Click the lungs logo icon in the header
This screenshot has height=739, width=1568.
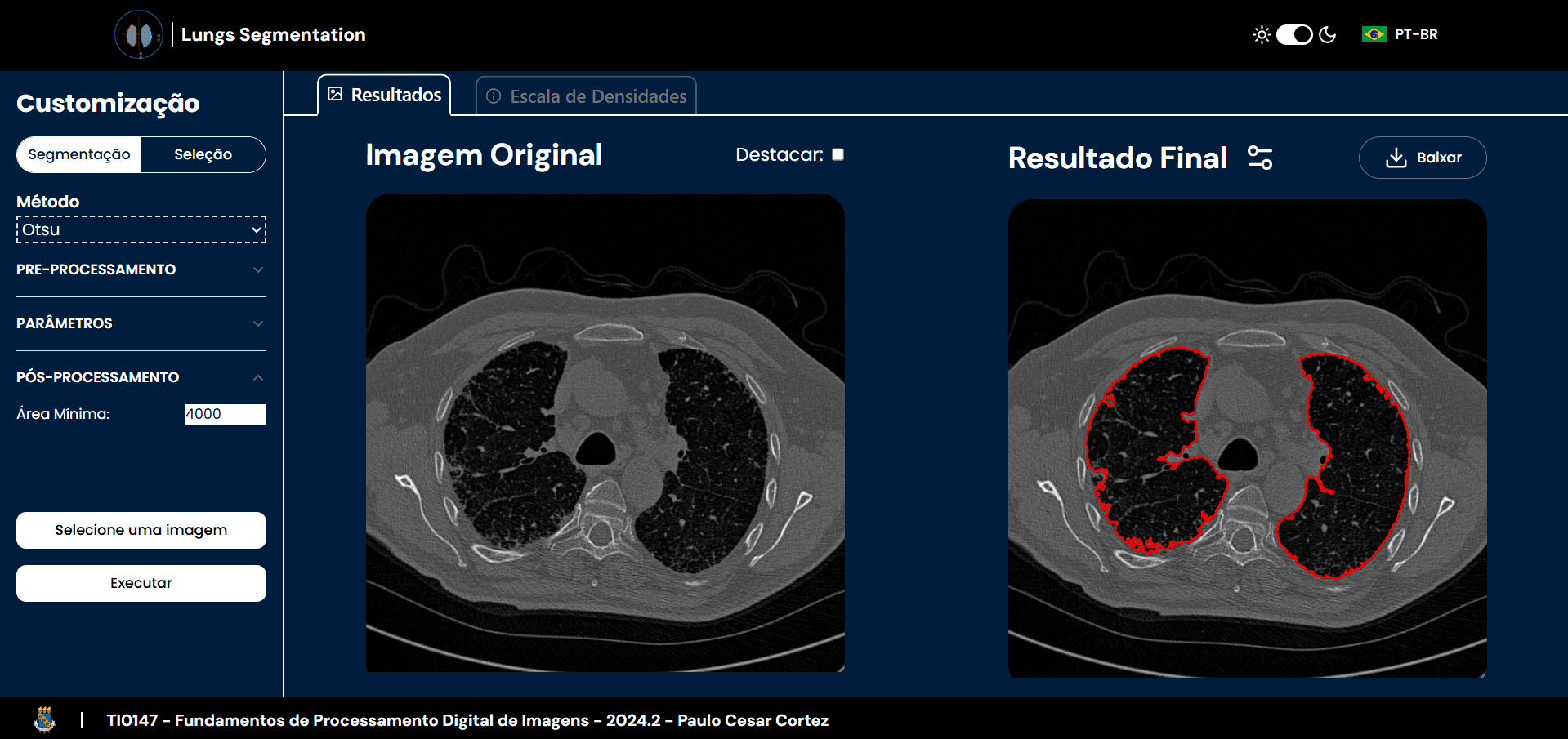pos(139,34)
